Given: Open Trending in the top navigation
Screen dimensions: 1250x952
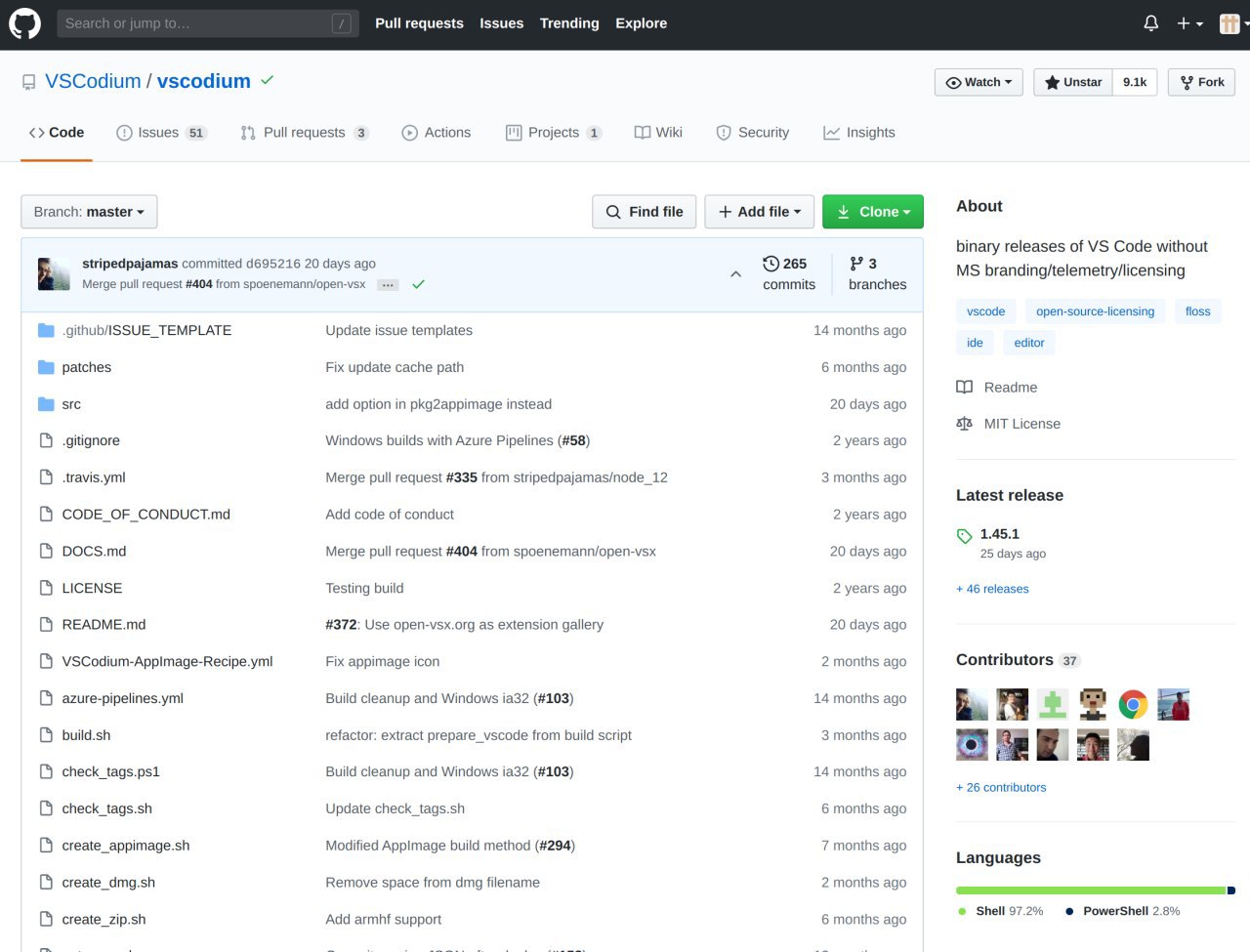Looking at the screenshot, I should pyautogui.click(x=569, y=23).
